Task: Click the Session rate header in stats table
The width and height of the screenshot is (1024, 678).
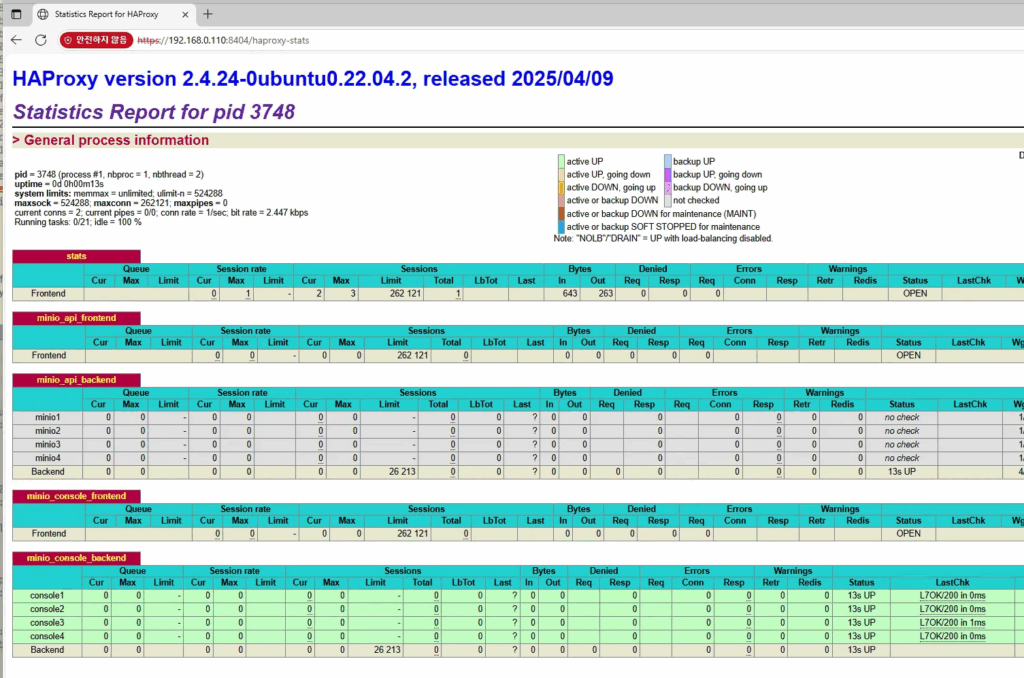Action: point(241,269)
